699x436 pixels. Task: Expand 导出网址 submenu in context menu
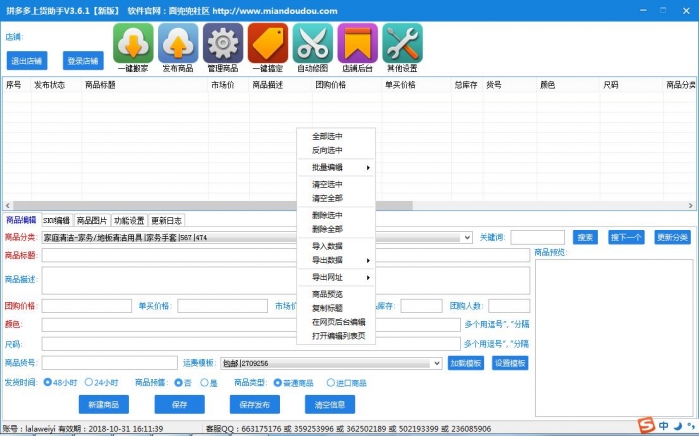pyautogui.click(x=337, y=277)
